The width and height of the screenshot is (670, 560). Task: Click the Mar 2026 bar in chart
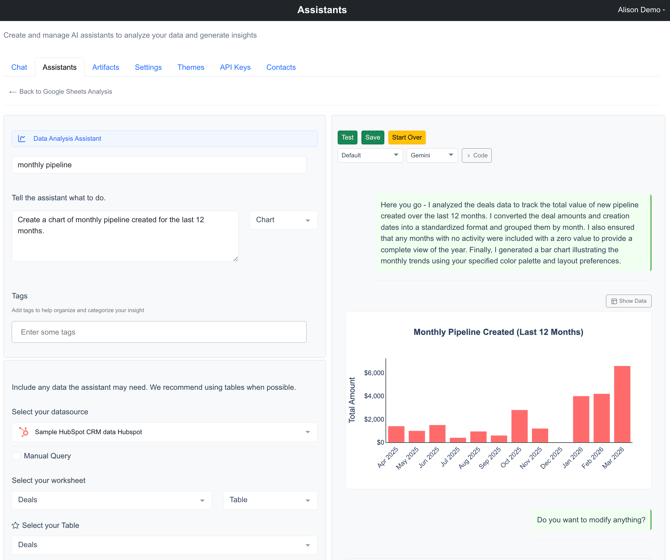(622, 404)
